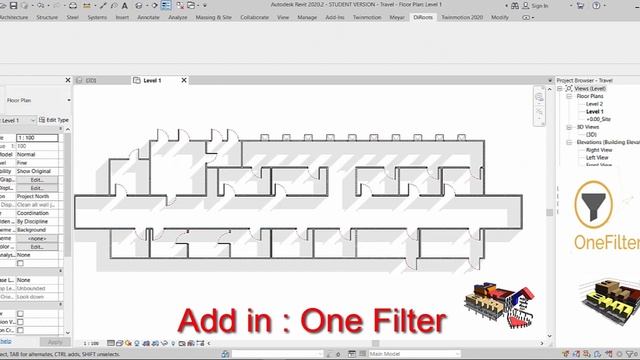
Task: Click the Edit button beside the Grap... row
Action: tap(37, 180)
